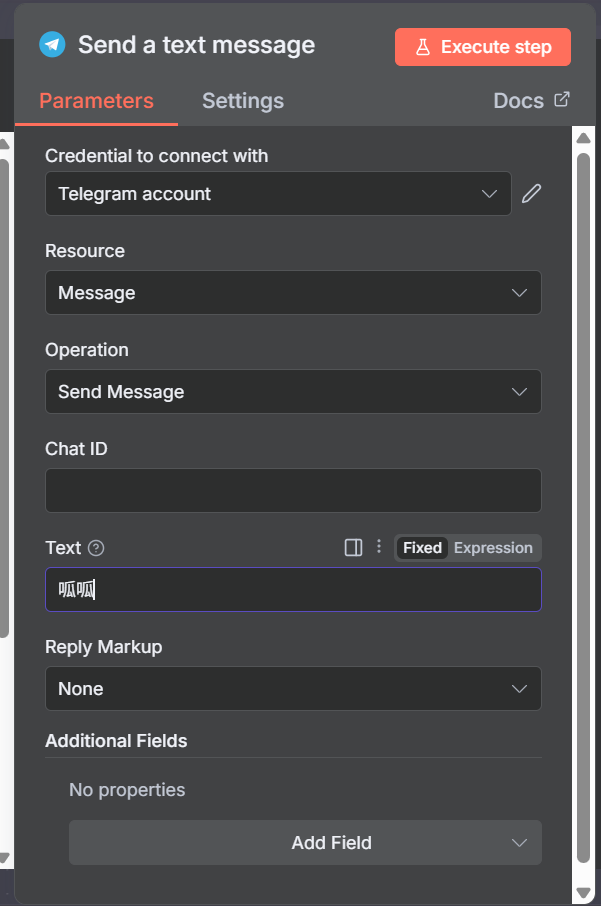Expand the Resource dropdown showing Message
Screen dimensions: 601x906
click(293, 293)
